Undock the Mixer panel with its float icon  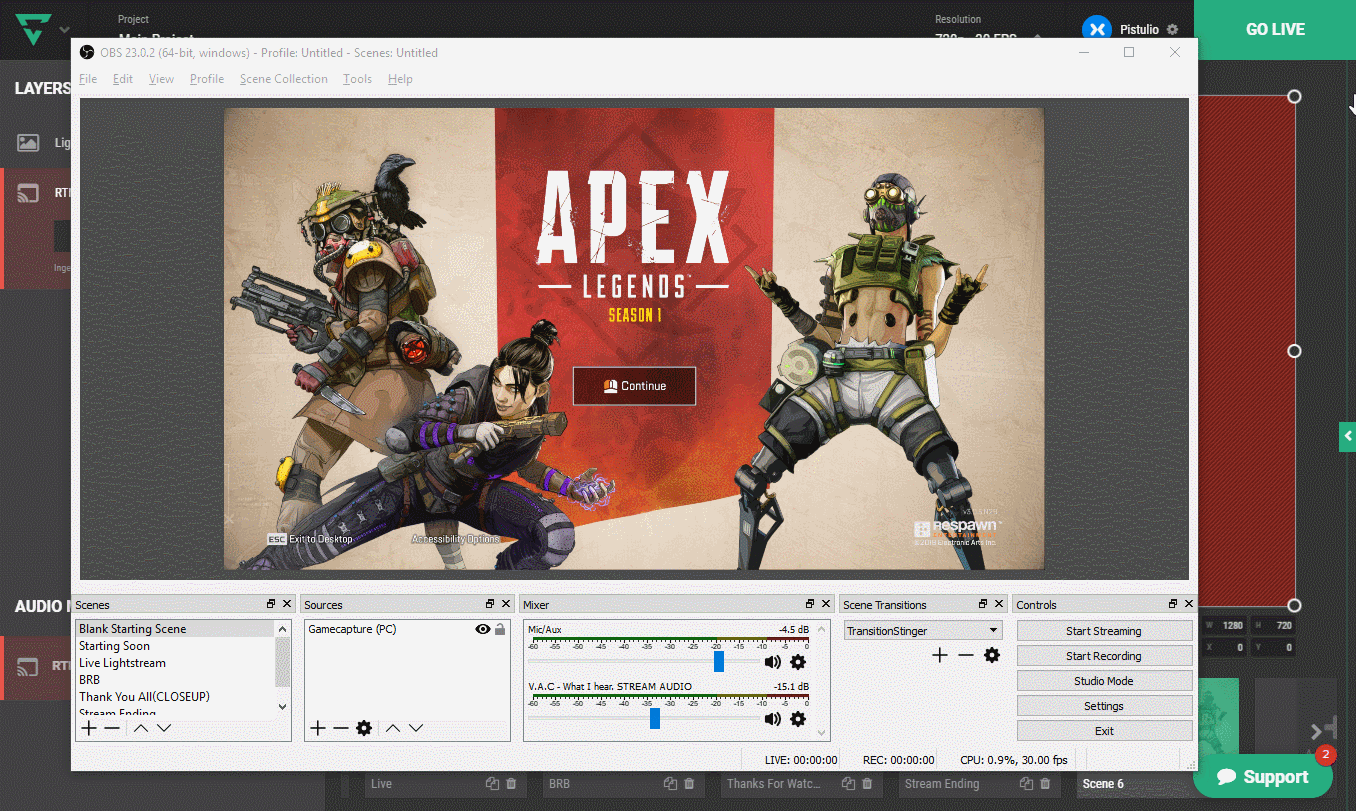tap(810, 604)
